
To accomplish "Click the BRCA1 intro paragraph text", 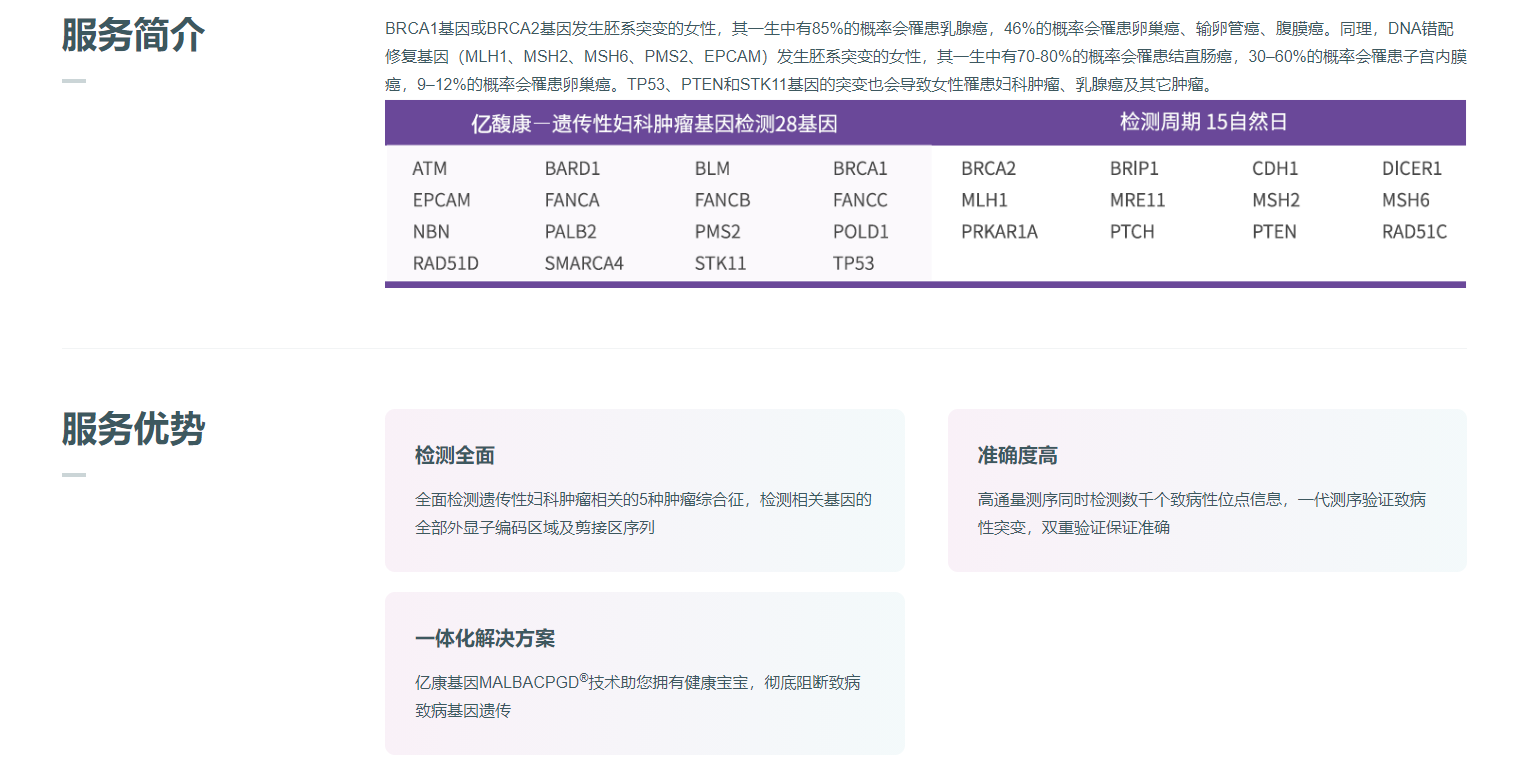I will coord(925,57).
